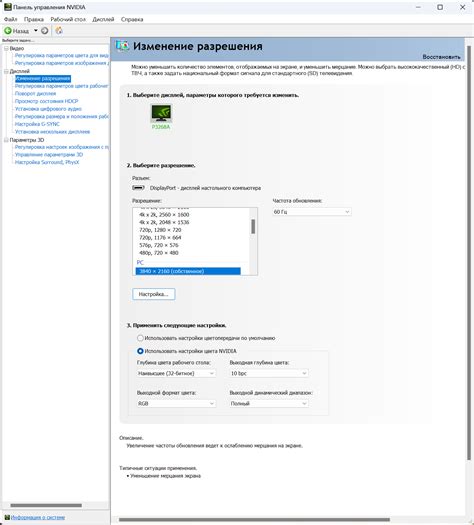Collapse the Дисплей tree section
474x525 pixels.
pos(6,71)
